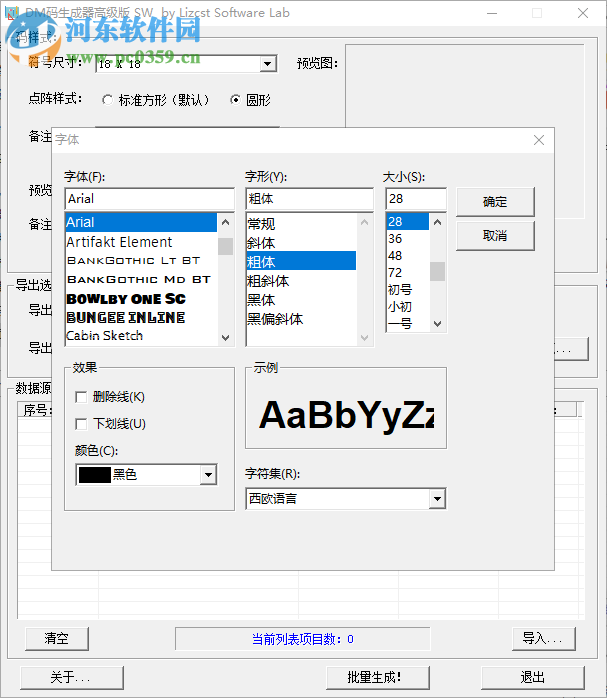Click style list scroll up arrow
The image size is (607, 698).
(364, 222)
